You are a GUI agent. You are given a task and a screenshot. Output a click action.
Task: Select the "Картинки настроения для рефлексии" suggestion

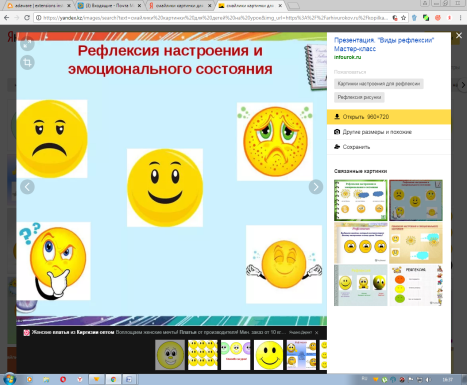pos(379,84)
